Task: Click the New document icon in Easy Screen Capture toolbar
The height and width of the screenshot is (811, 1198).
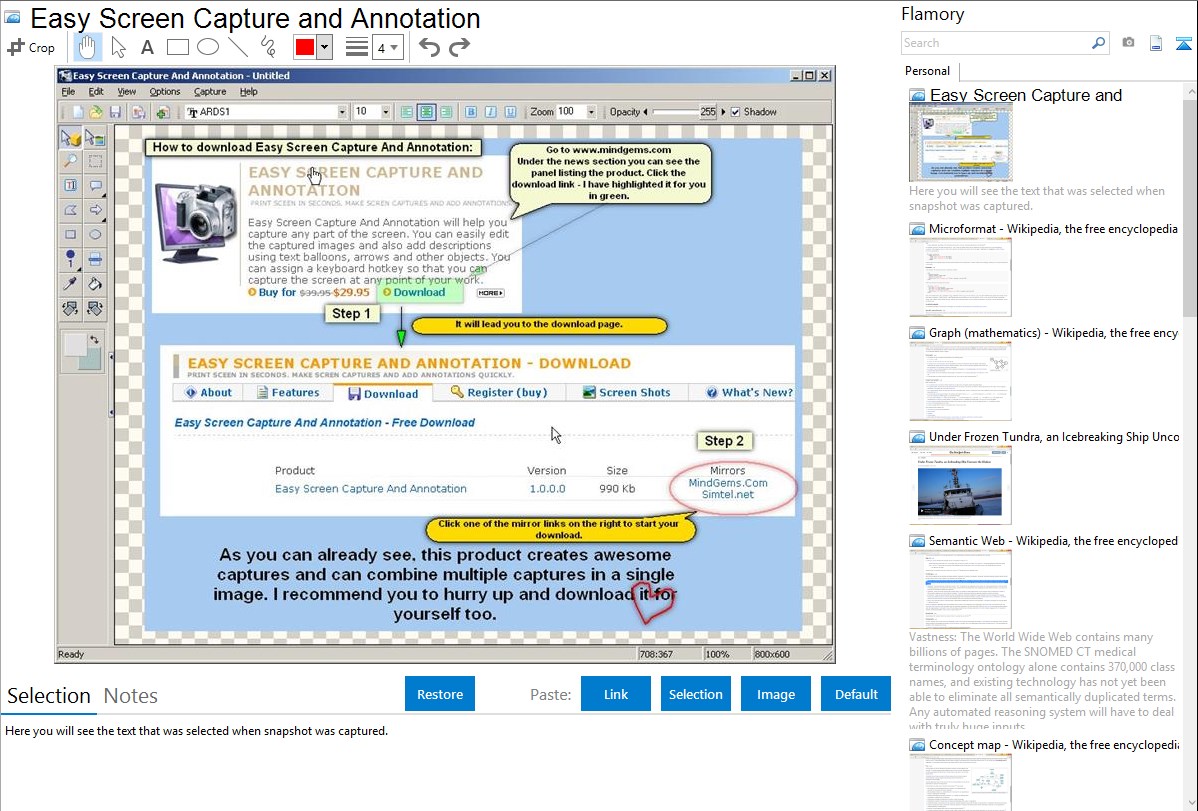Action: pos(78,112)
